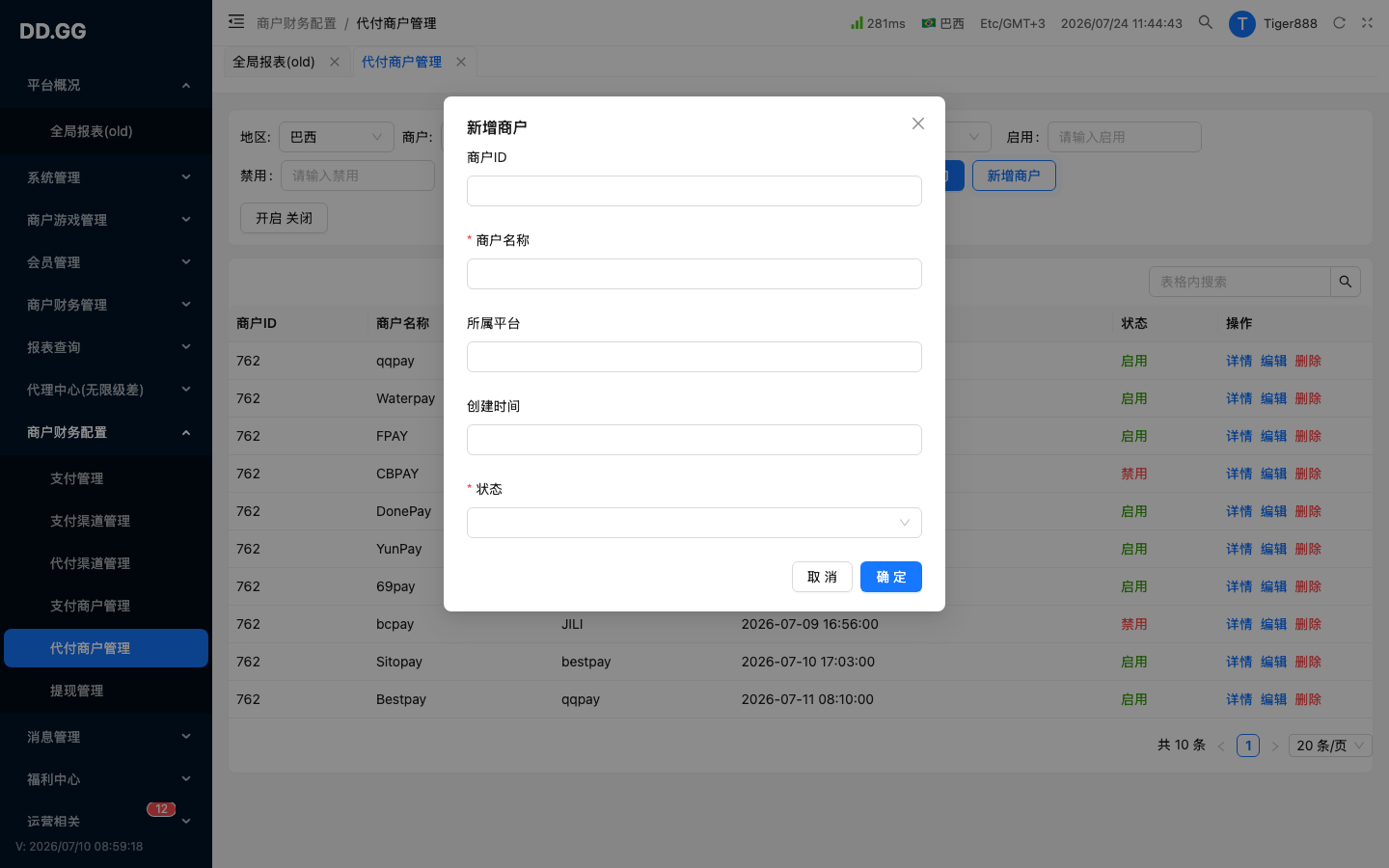This screenshot has width=1389, height=868.
Task: Switch to 代付商户管理 tab
Action: tap(401, 62)
